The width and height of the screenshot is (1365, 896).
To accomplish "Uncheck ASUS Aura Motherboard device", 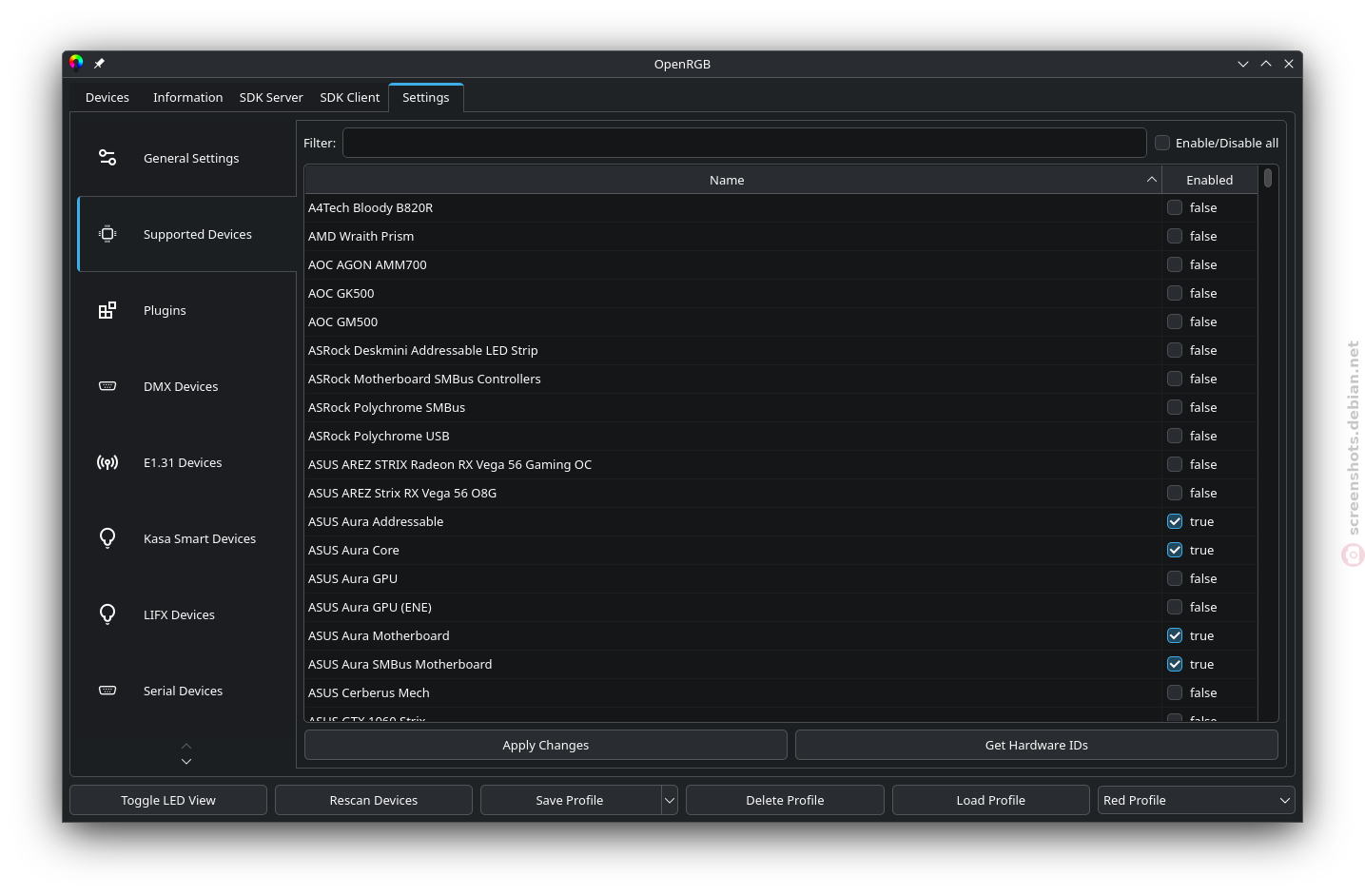I will (x=1175, y=635).
